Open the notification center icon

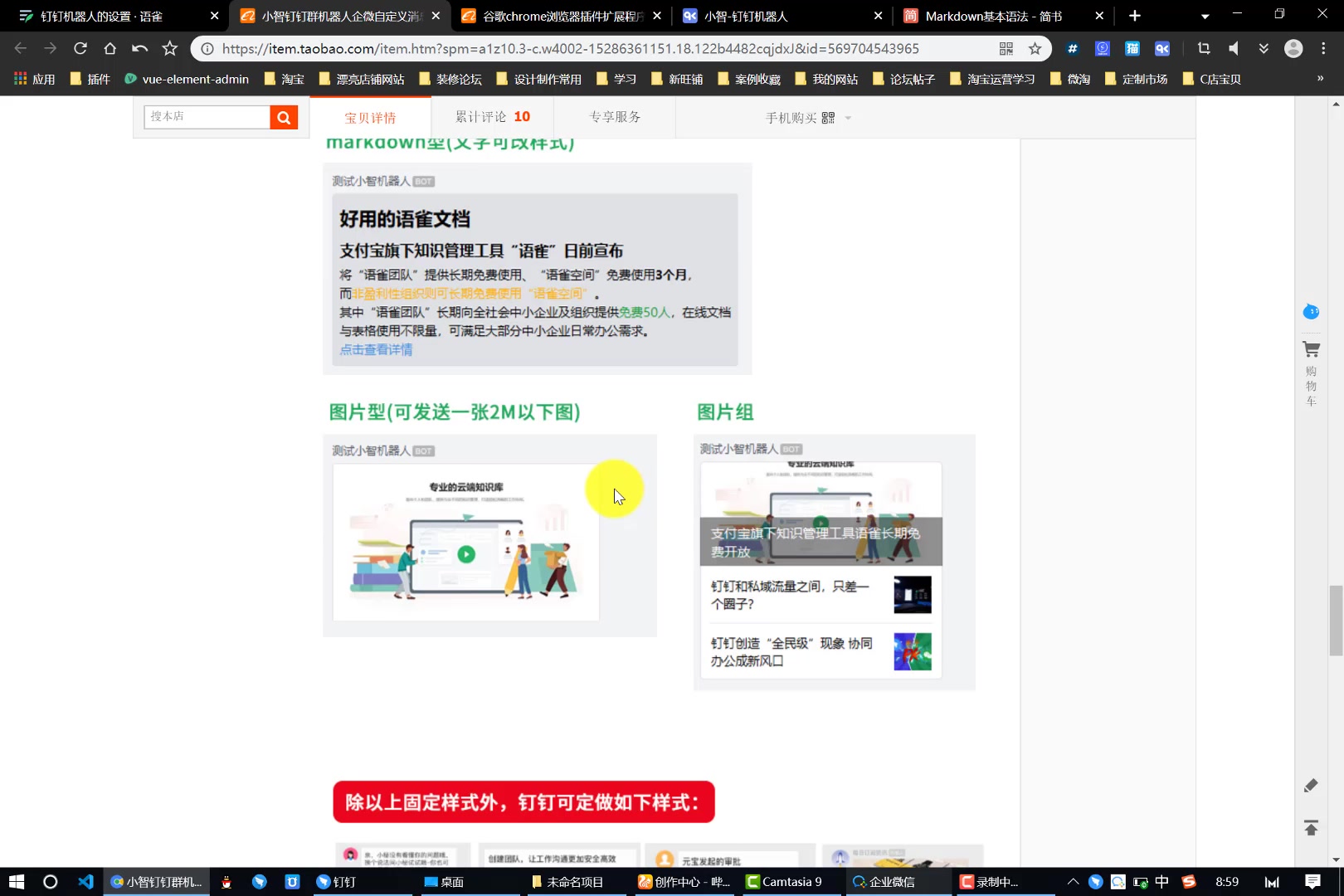(x=1312, y=882)
